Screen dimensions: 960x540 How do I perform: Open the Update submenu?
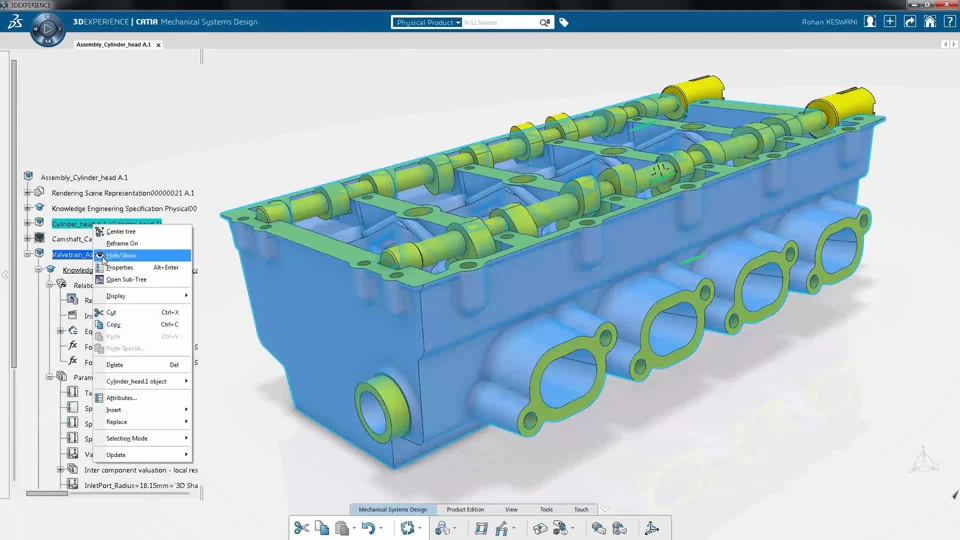pyautogui.click(x=143, y=455)
